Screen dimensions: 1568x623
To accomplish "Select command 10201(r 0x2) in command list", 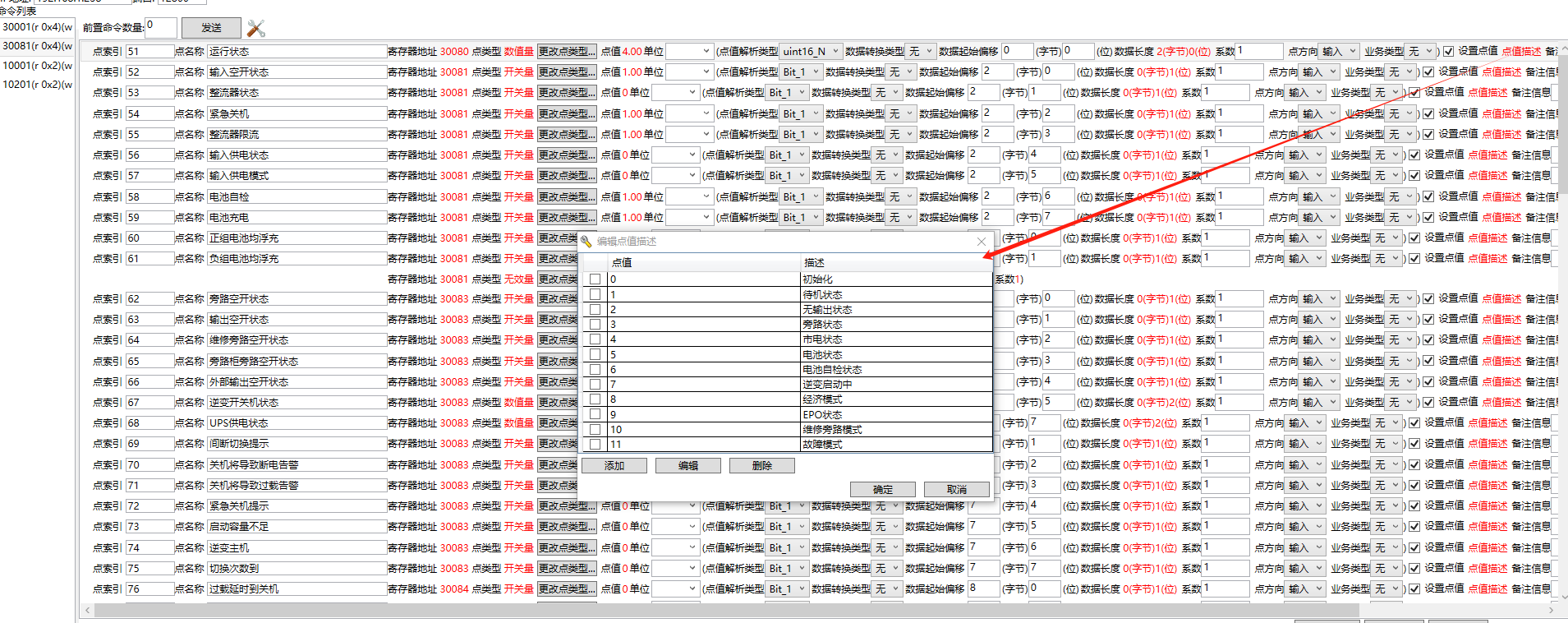I will pyautogui.click(x=37, y=84).
